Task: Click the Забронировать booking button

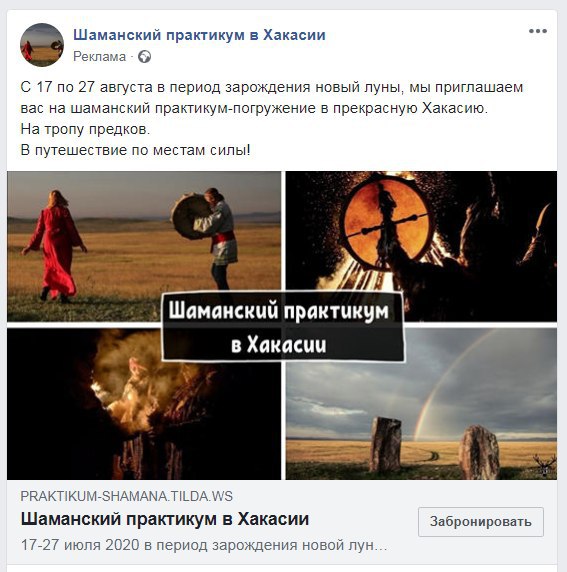Action: click(x=481, y=521)
